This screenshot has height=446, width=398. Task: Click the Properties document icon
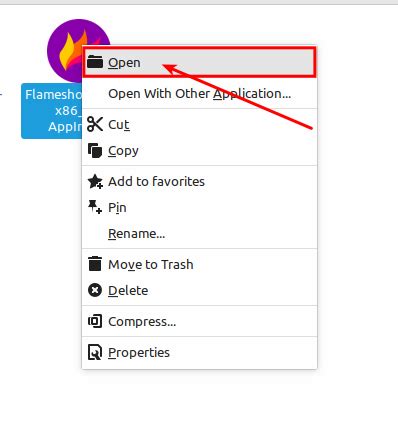pyautogui.click(x=95, y=352)
